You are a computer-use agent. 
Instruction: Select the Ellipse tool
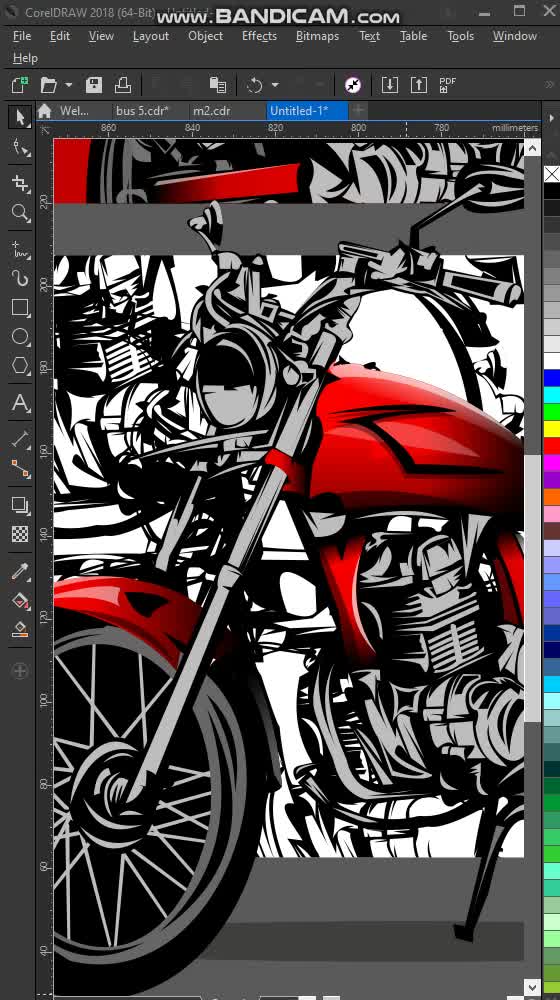coord(20,337)
